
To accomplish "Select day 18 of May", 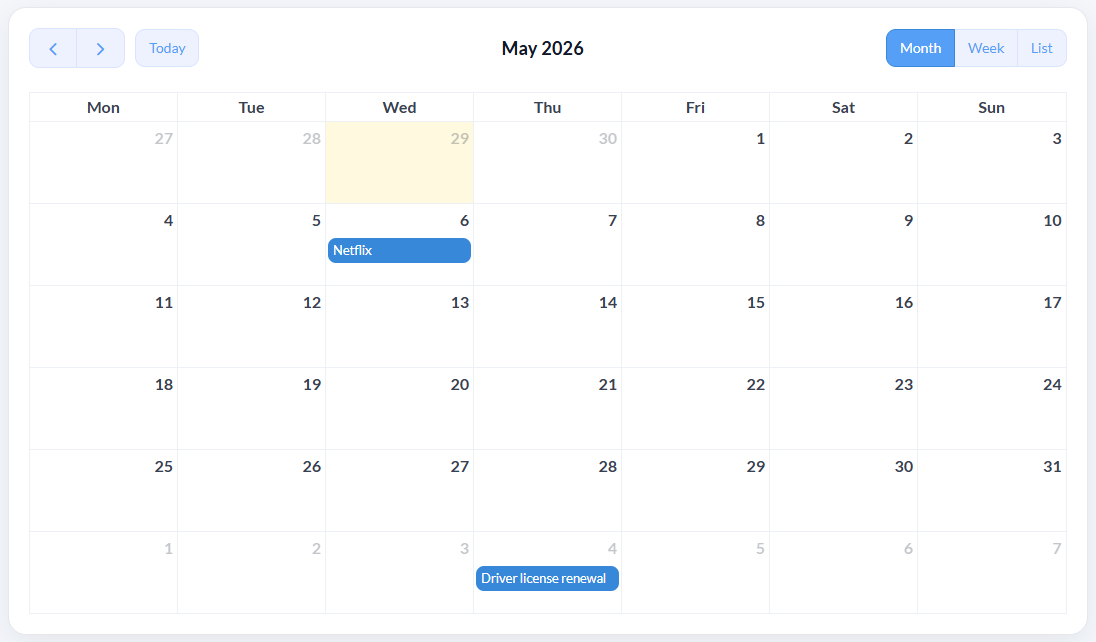I will (x=103, y=408).
